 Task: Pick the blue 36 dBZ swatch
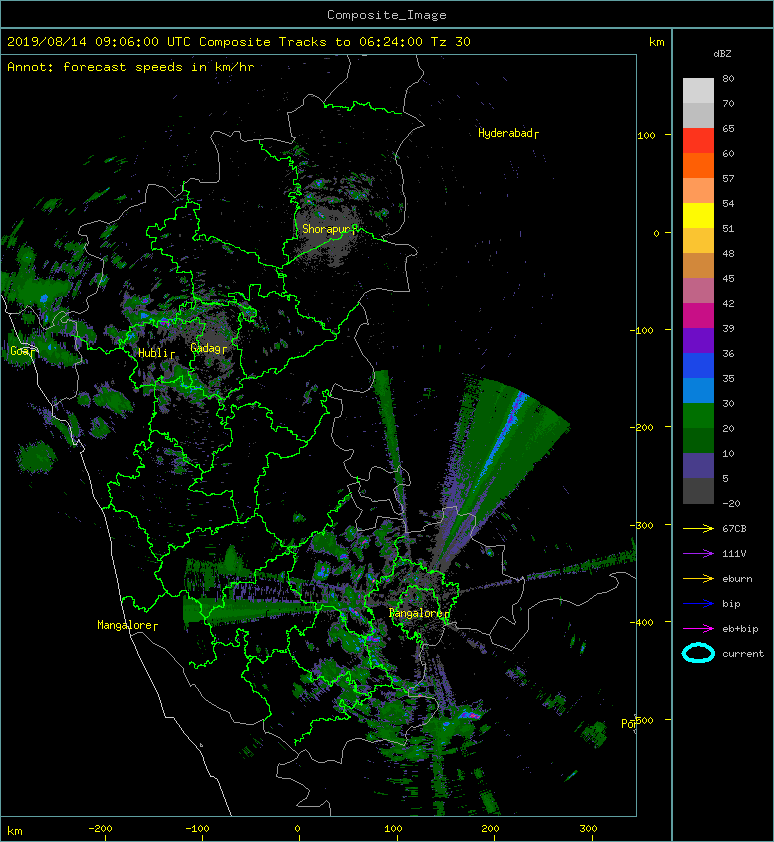(698, 365)
